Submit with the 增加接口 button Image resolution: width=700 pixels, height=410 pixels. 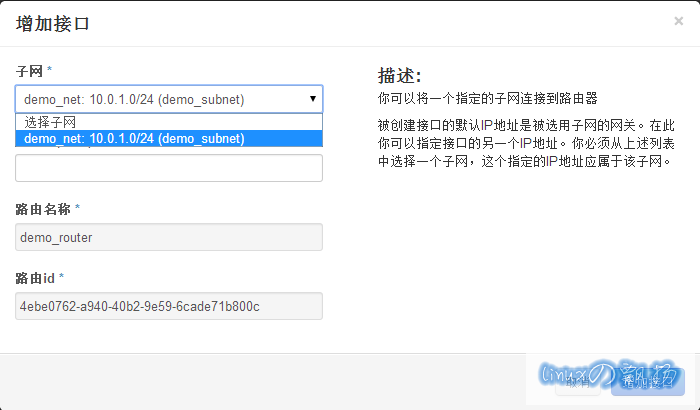[x=650, y=381]
